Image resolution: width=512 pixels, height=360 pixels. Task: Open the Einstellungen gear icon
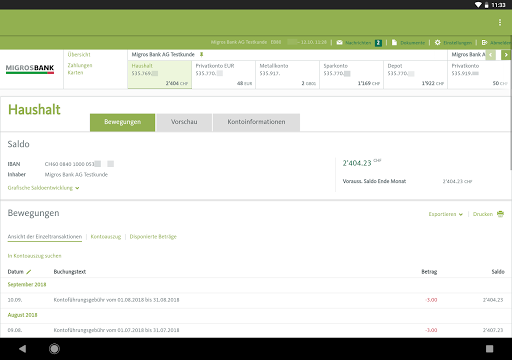click(x=438, y=43)
